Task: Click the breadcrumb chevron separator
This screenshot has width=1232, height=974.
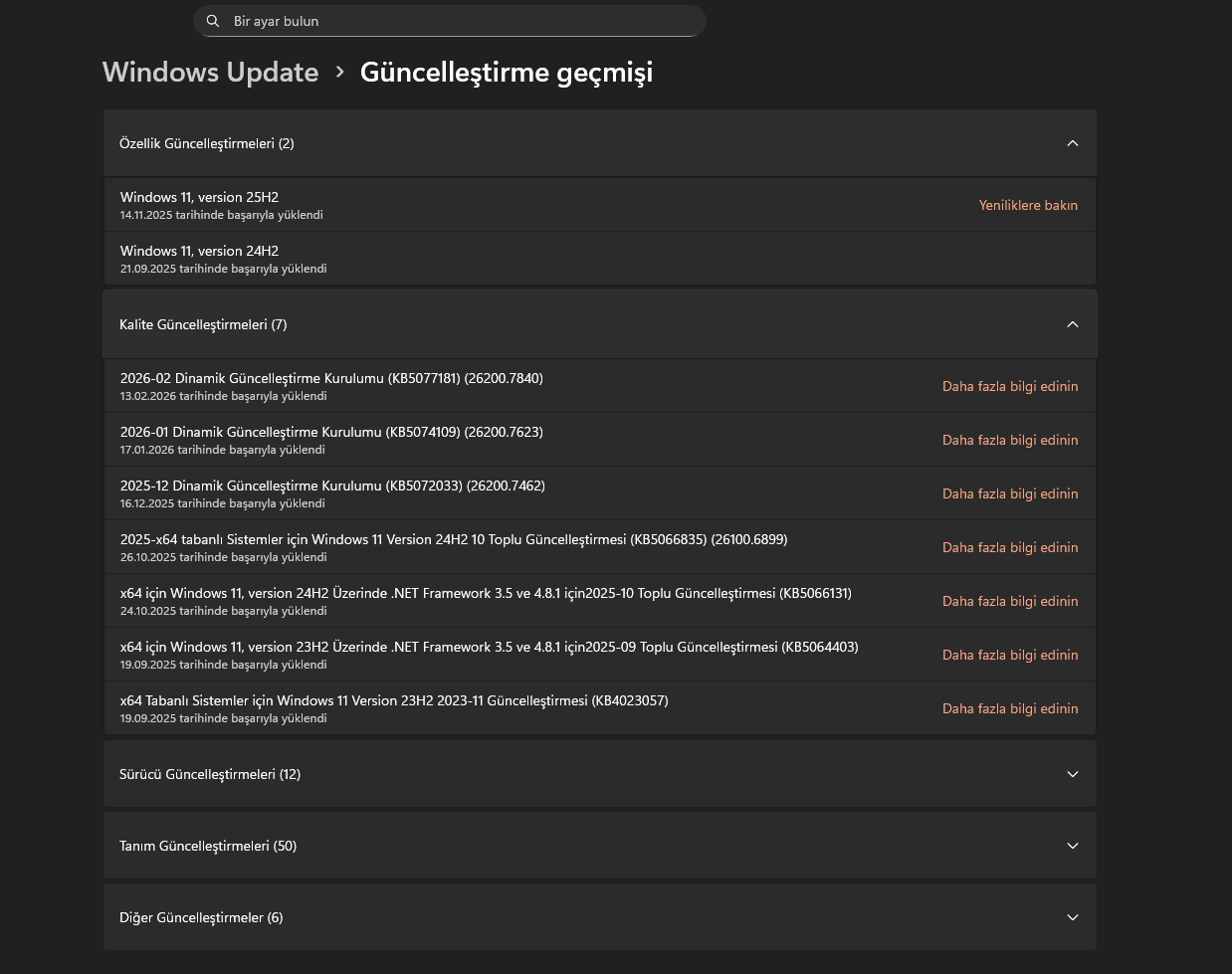Action: coord(339,73)
